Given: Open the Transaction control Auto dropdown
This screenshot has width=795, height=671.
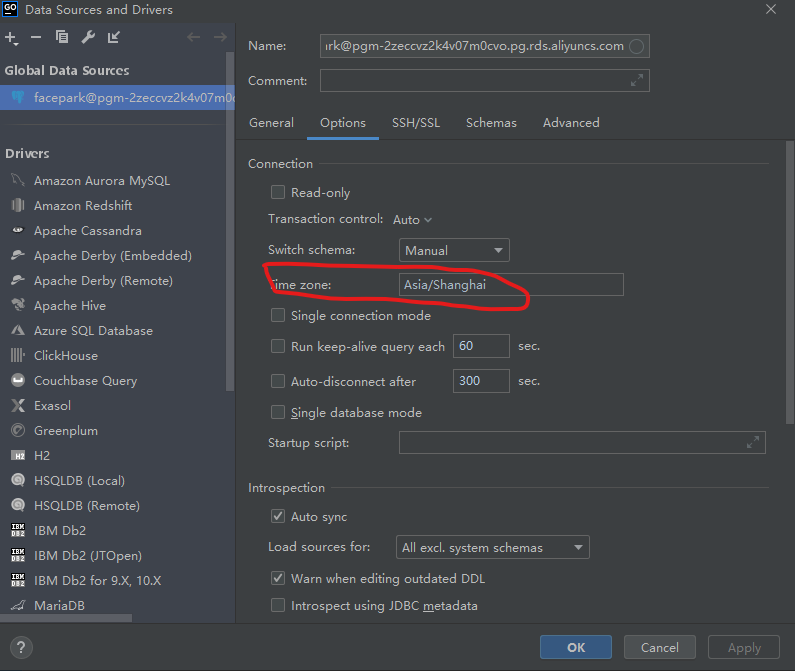Looking at the screenshot, I should (412, 219).
